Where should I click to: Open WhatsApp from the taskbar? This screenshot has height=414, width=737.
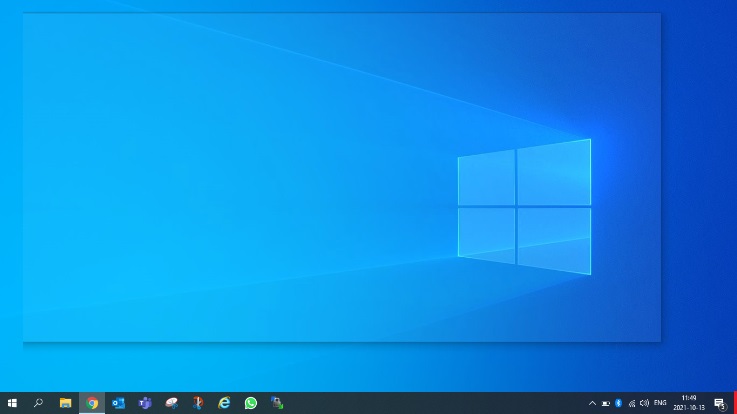tap(251, 403)
